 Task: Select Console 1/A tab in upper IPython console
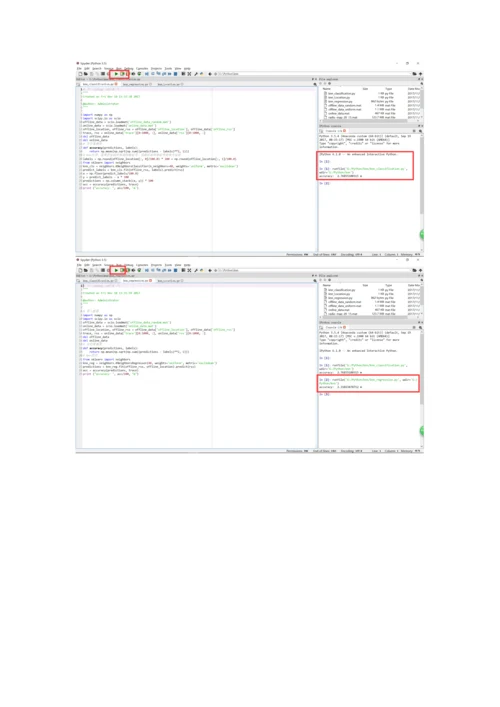coord(335,131)
